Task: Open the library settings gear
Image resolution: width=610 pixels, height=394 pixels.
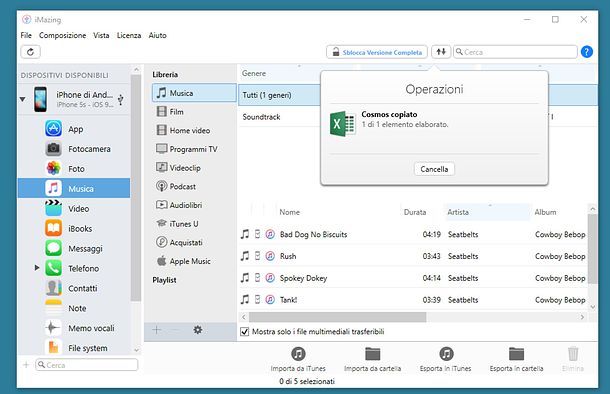Action: [198, 330]
